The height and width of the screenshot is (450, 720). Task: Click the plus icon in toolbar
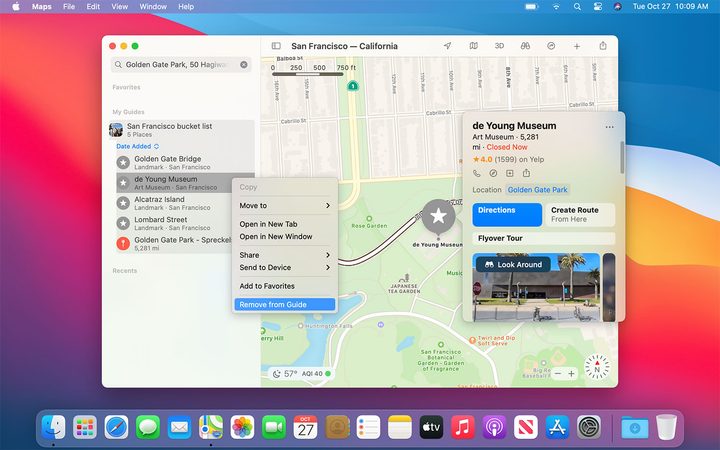(x=577, y=46)
